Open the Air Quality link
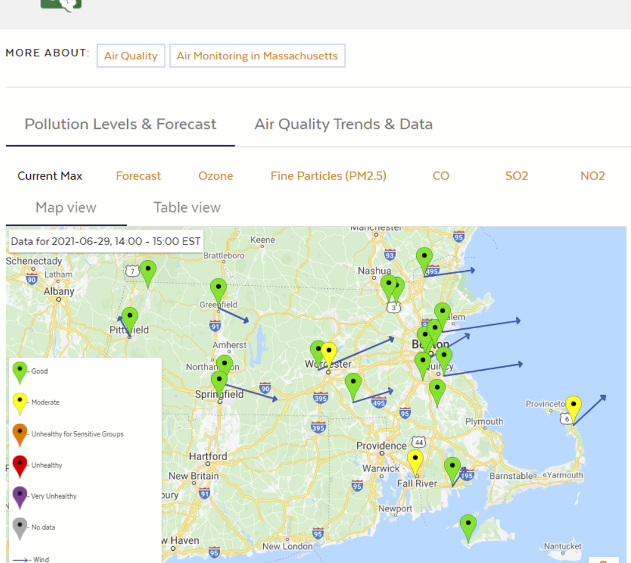 [131, 56]
